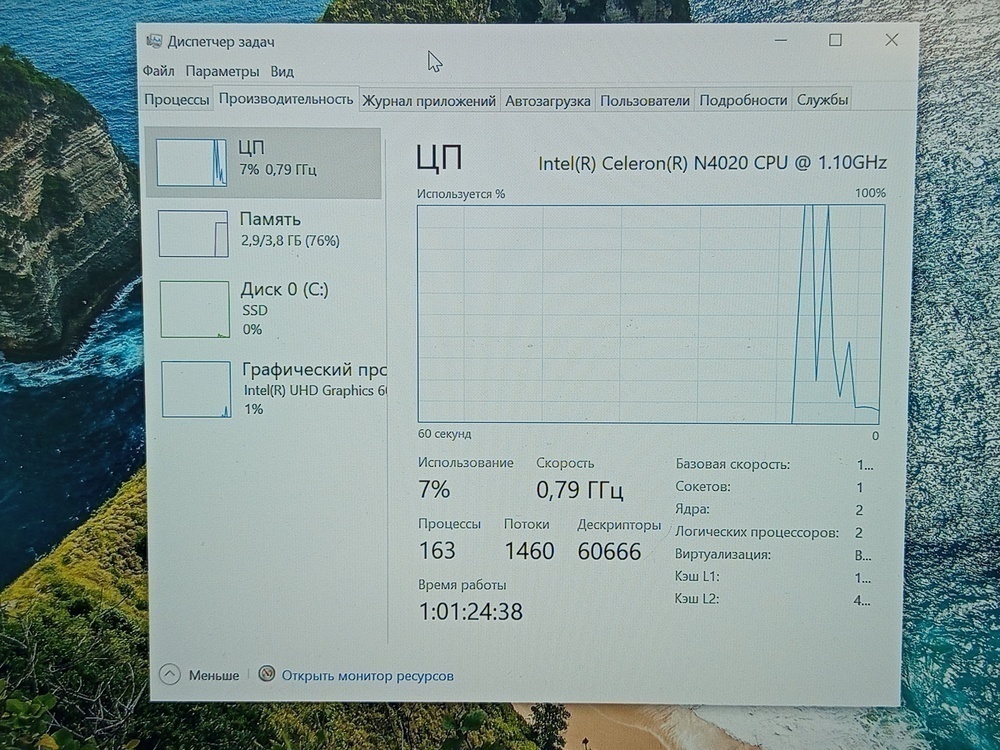1000x750 pixels.
Task: Open the Файл menu
Action: [x=158, y=71]
